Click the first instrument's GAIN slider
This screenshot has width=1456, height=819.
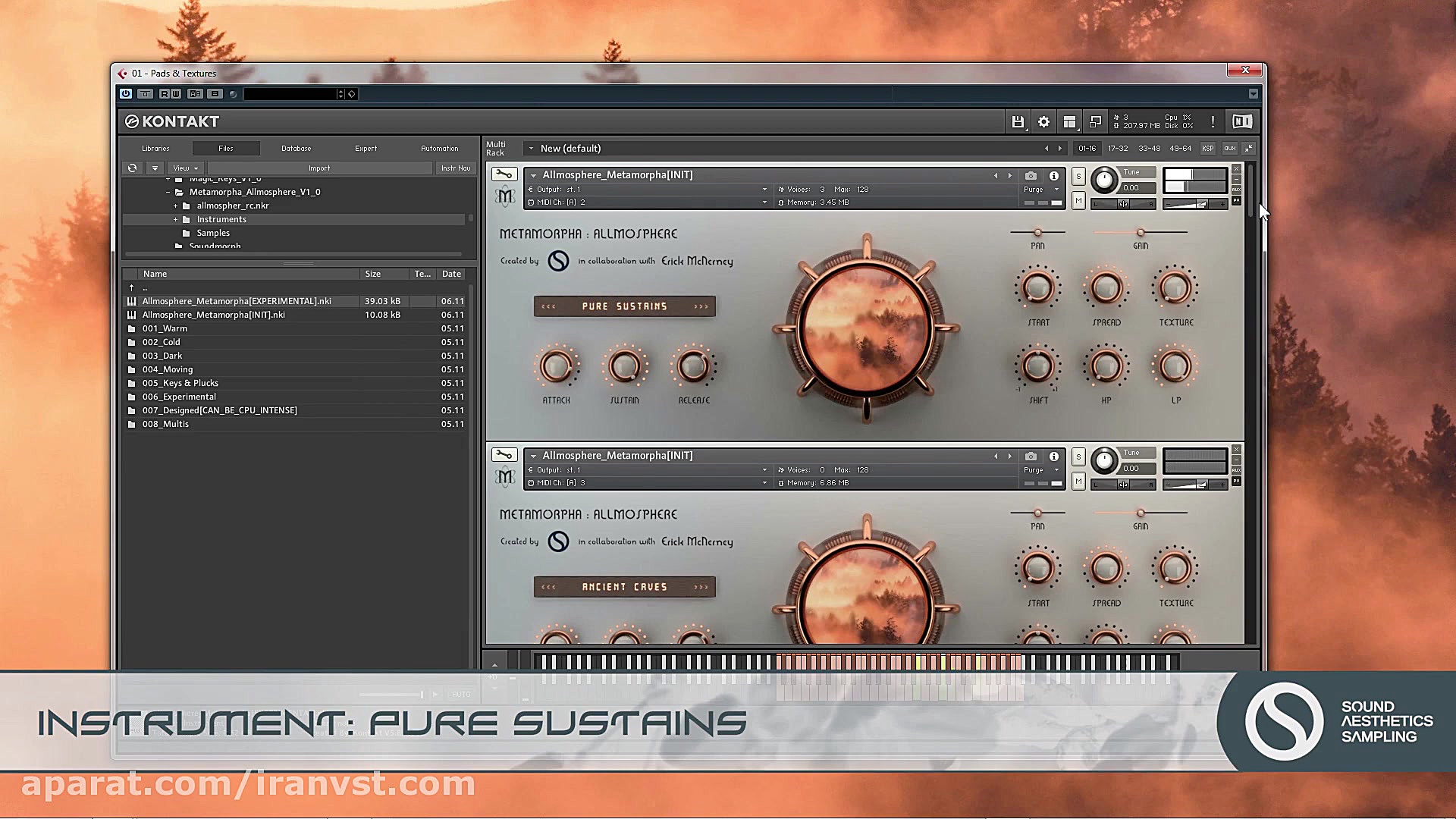tap(1140, 232)
